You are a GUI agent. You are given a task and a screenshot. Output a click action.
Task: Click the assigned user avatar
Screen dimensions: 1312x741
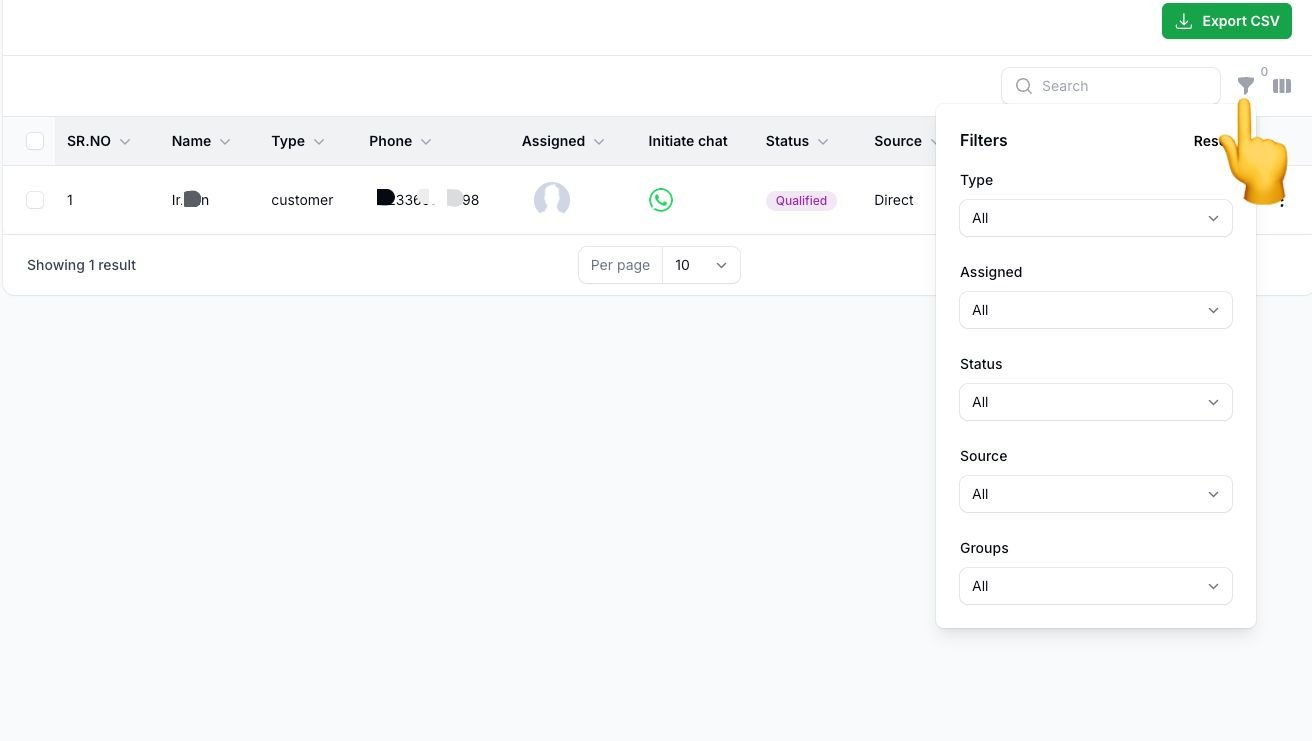552,200
